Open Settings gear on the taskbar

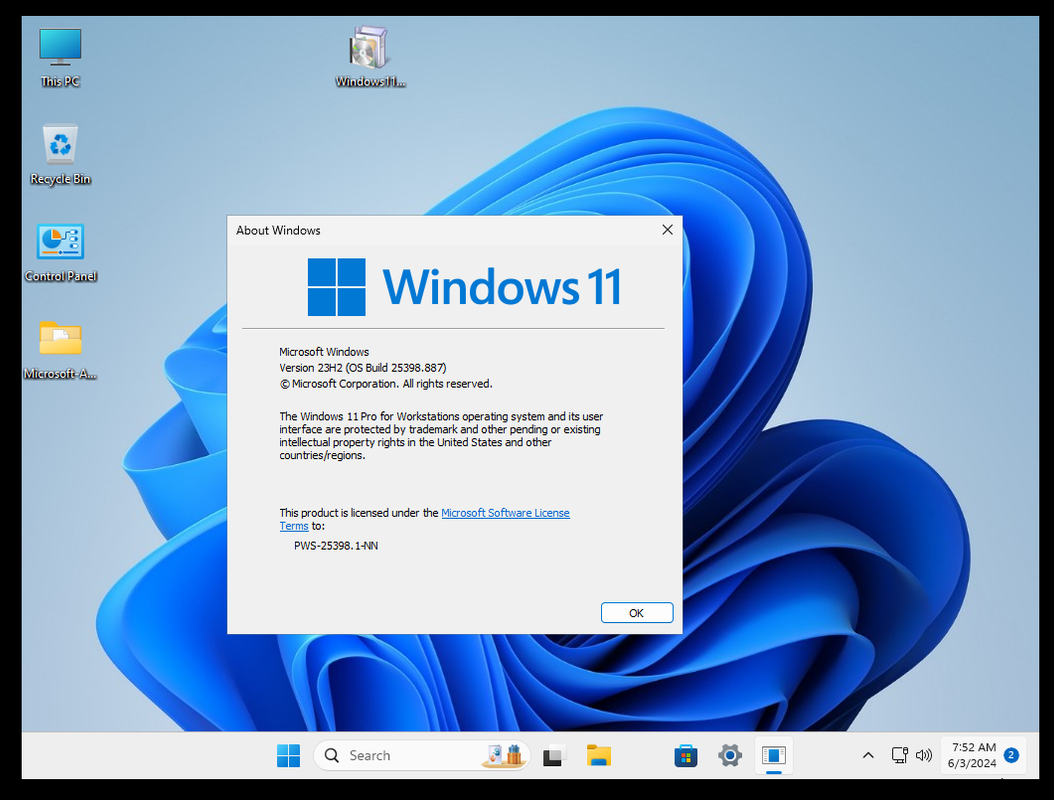729,756
